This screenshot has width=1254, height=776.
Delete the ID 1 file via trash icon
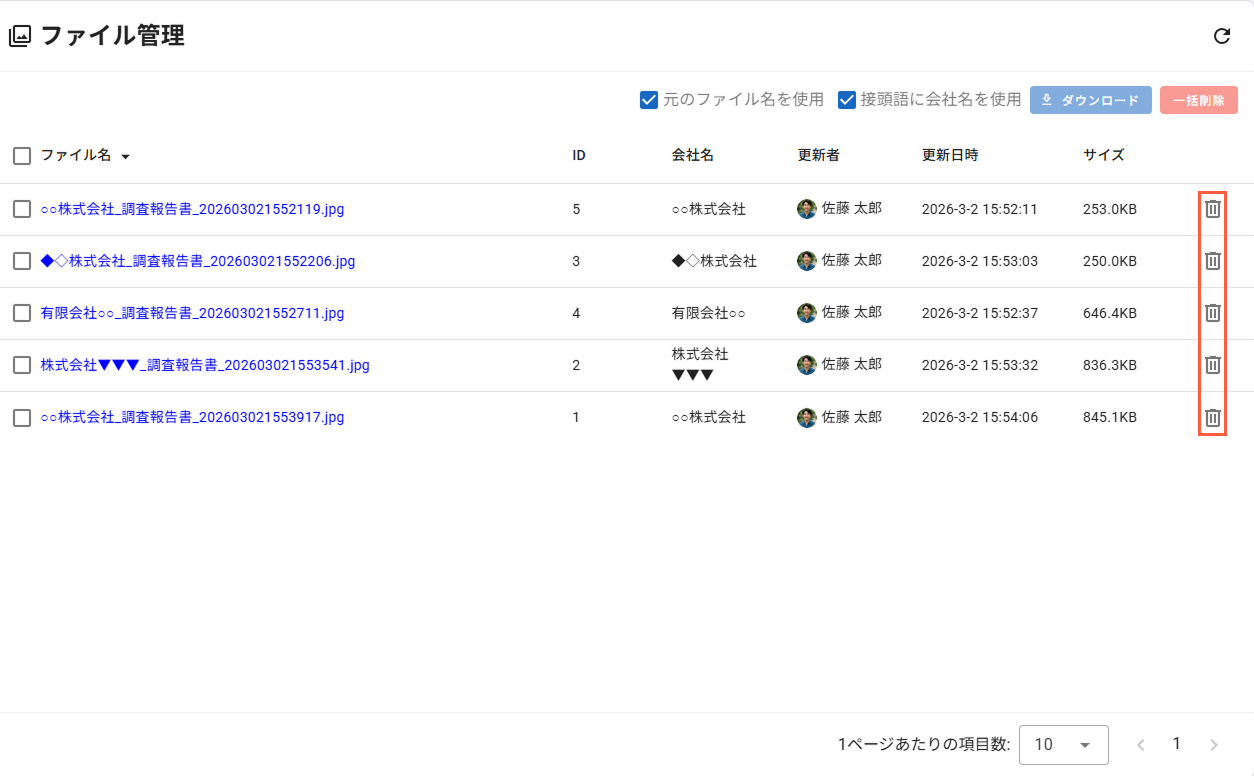tap(1212, 418)
